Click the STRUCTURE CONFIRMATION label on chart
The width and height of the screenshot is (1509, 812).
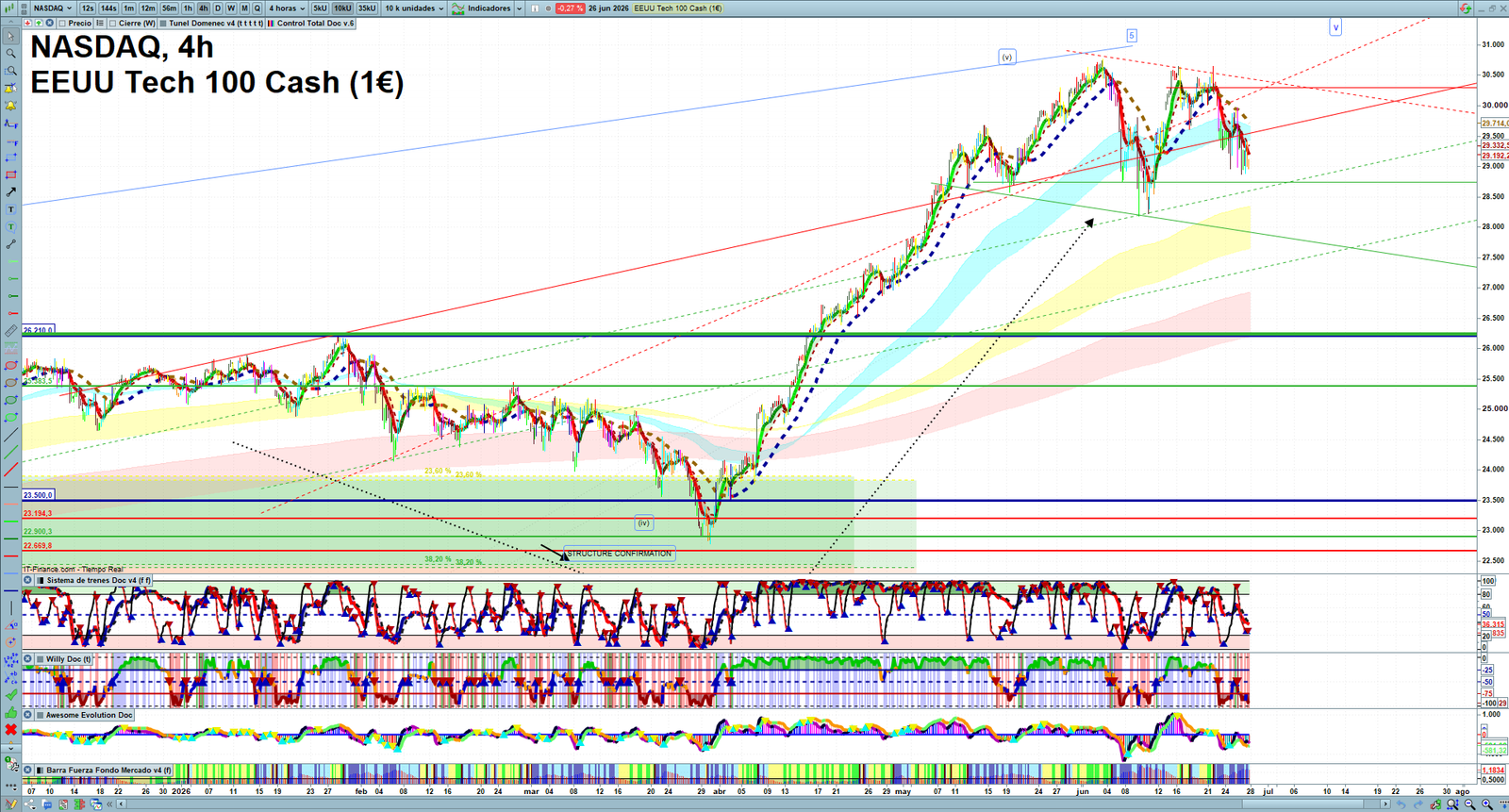(620, 554)
